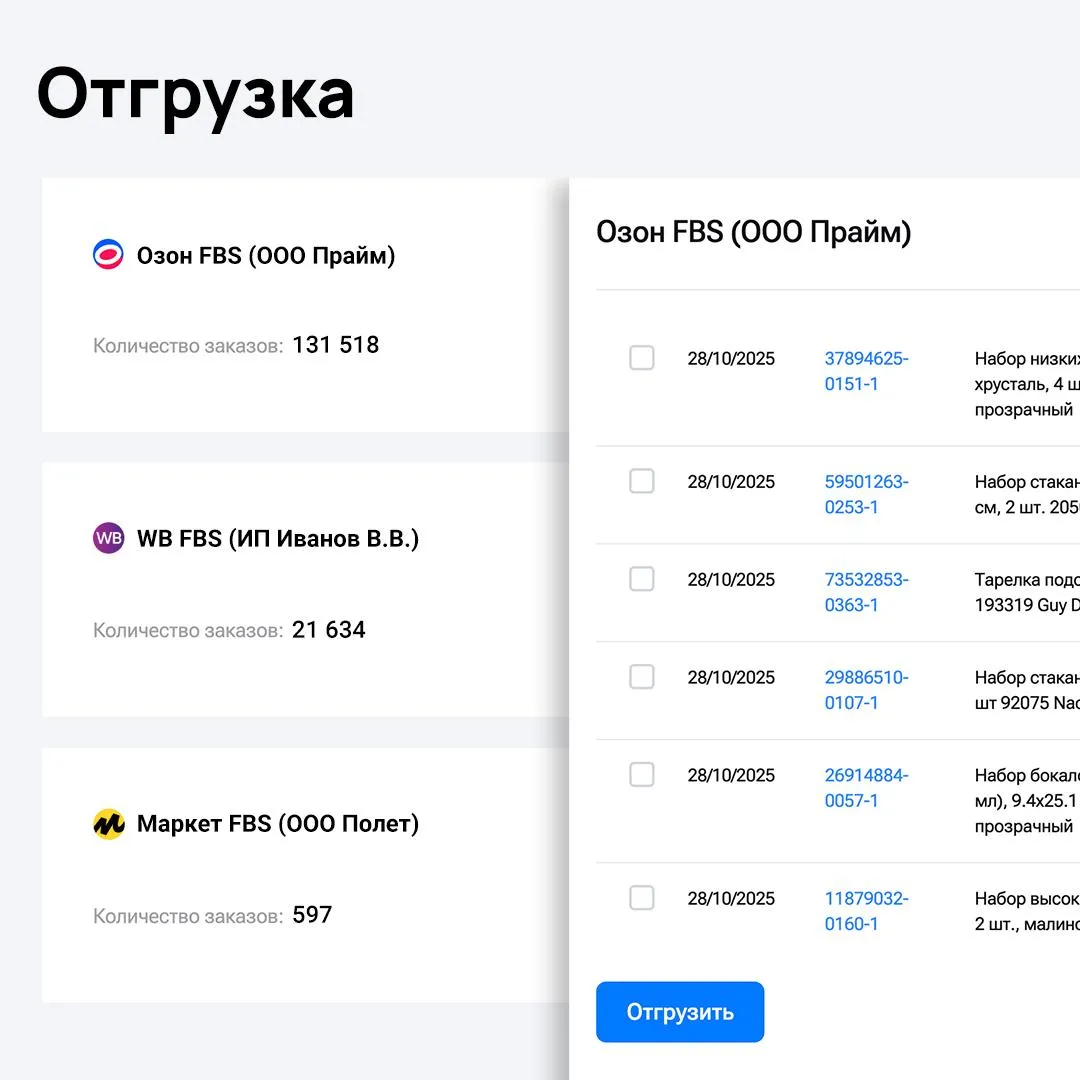Tick the checkbox for order 73532853-0363-1
Image resolution: width=1080 pixels, height=1080 pixels.
tap(641, 579)
